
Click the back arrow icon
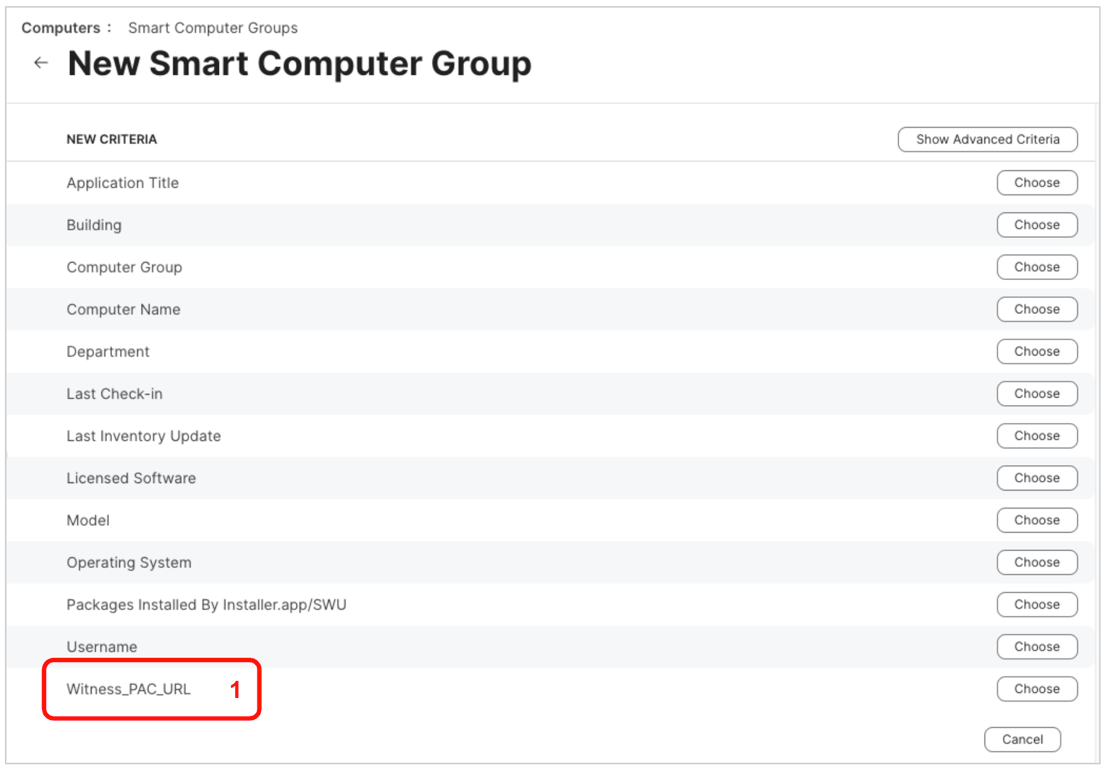[x=41, y=63]
